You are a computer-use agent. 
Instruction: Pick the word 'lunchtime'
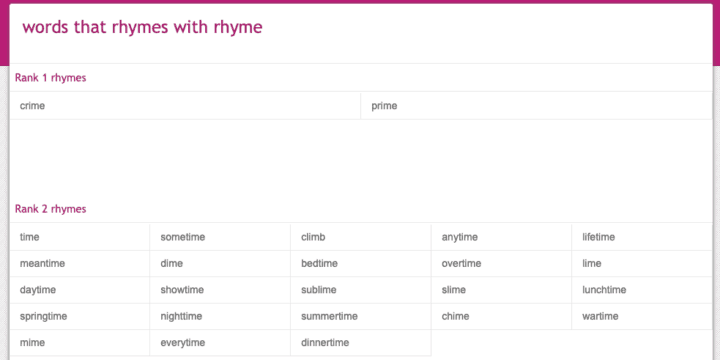(x=604, y=290)
